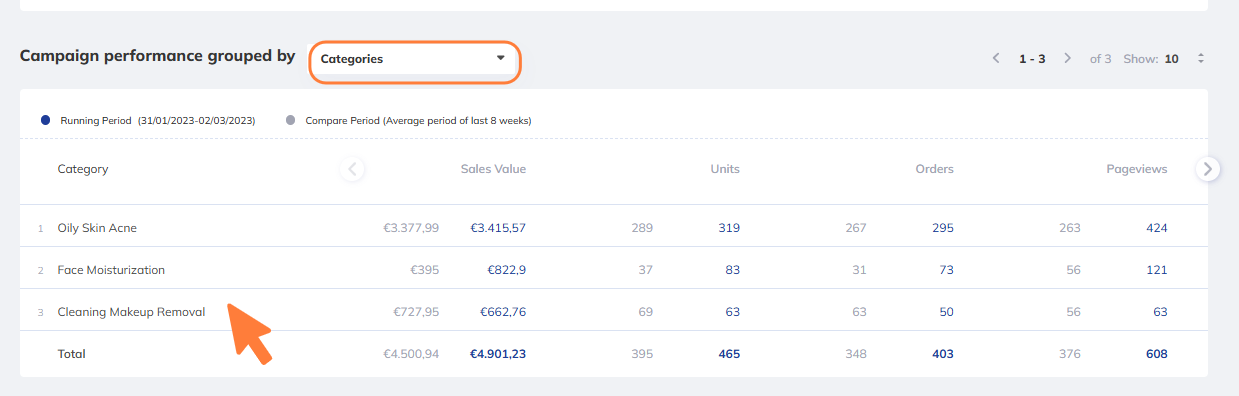This screenshot has width=1239, height=396.
Task: Click the Compare Period grey dot
Action: click(291, 120)
